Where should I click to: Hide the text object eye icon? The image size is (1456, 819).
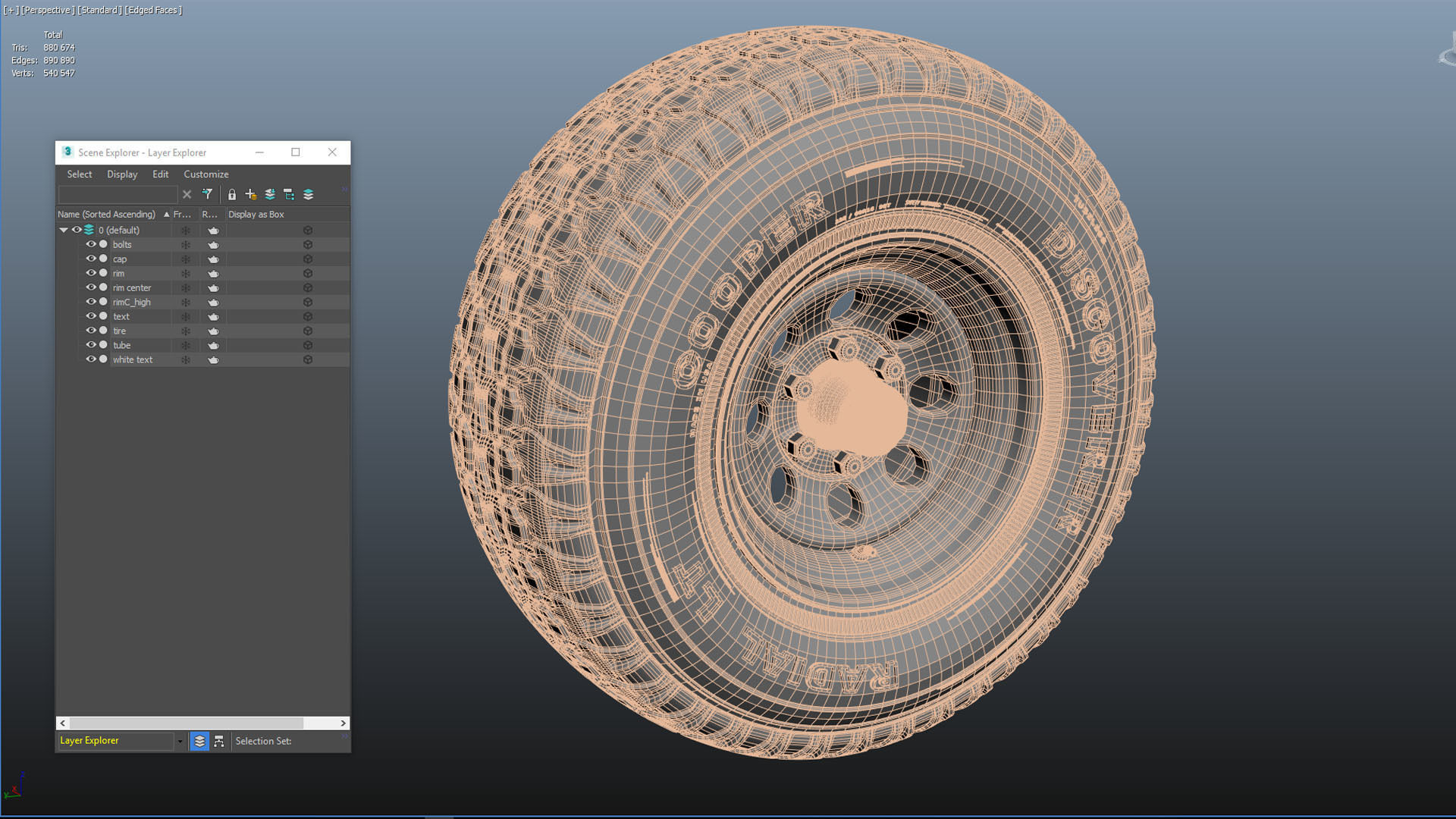coord(91,316)
